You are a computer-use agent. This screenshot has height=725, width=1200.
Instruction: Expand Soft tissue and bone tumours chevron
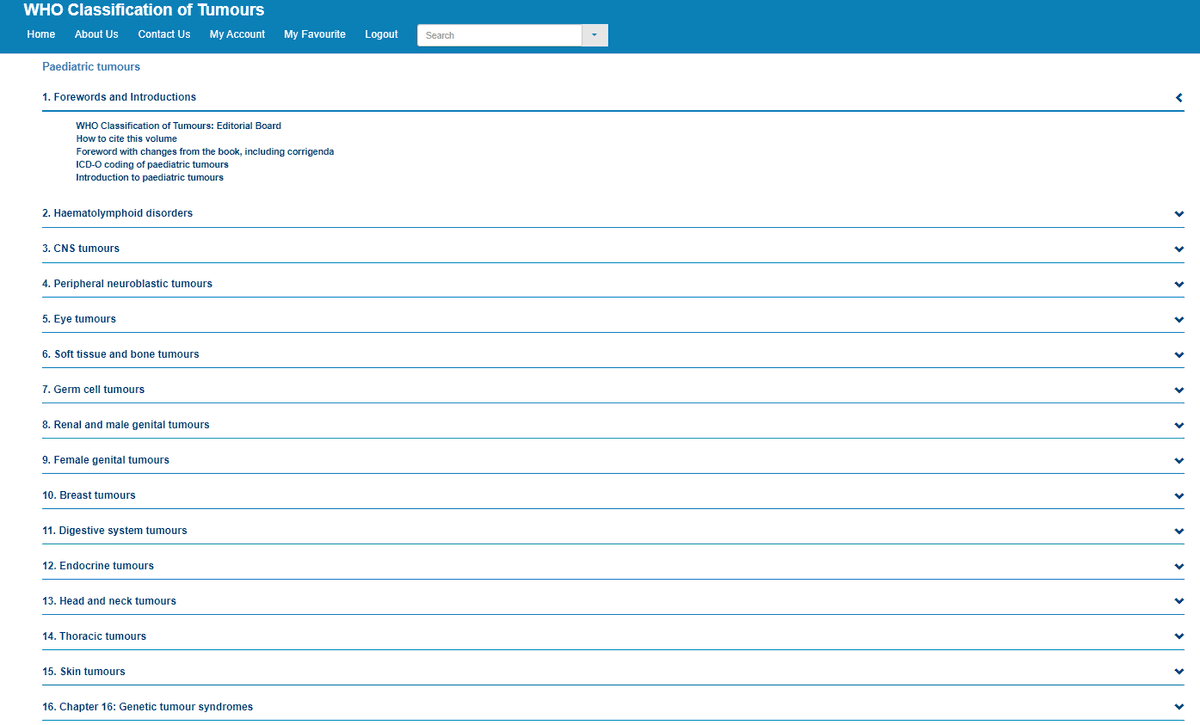(1179, 355)
